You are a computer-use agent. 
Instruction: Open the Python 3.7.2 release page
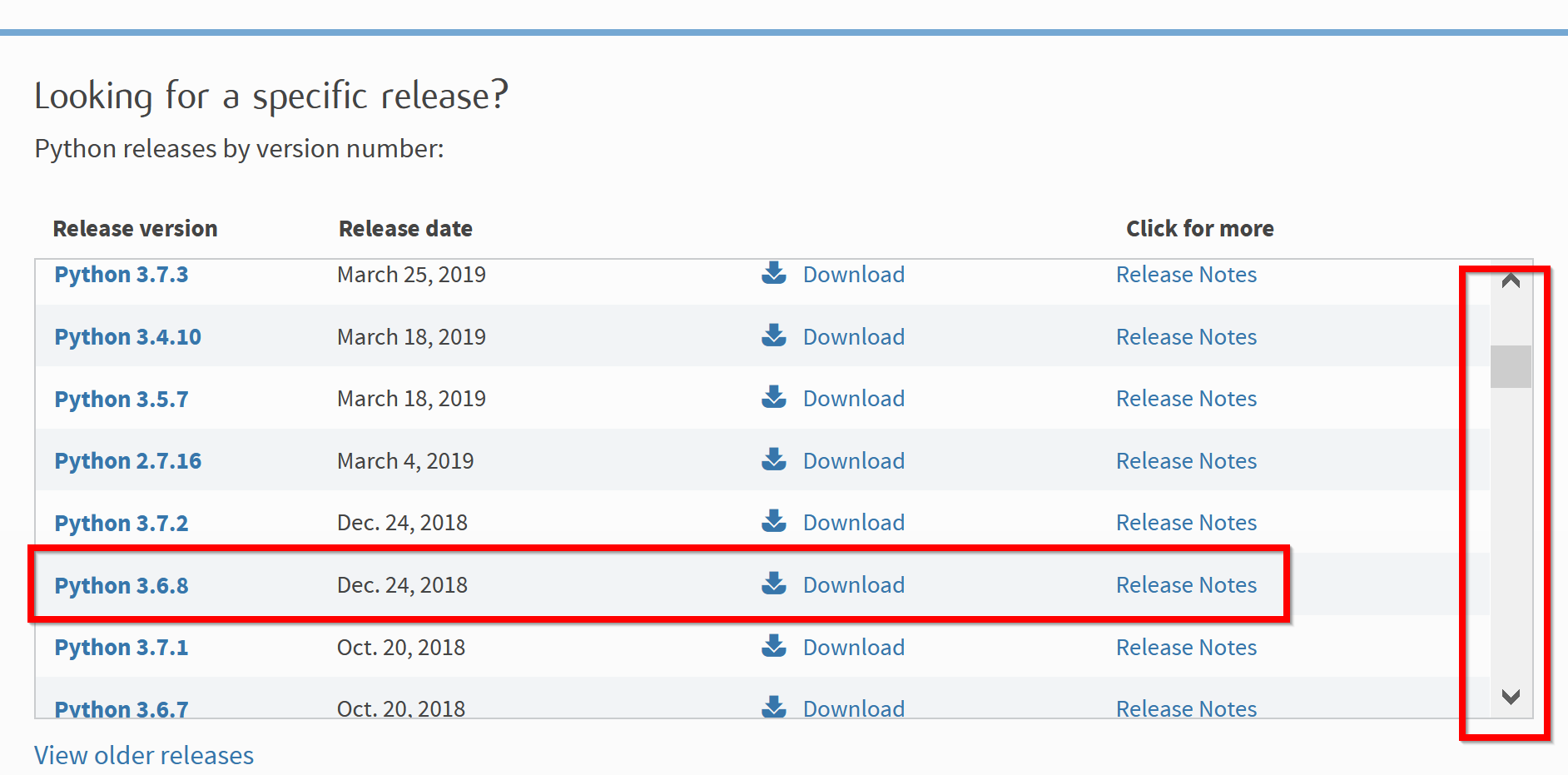click(122, 524)
